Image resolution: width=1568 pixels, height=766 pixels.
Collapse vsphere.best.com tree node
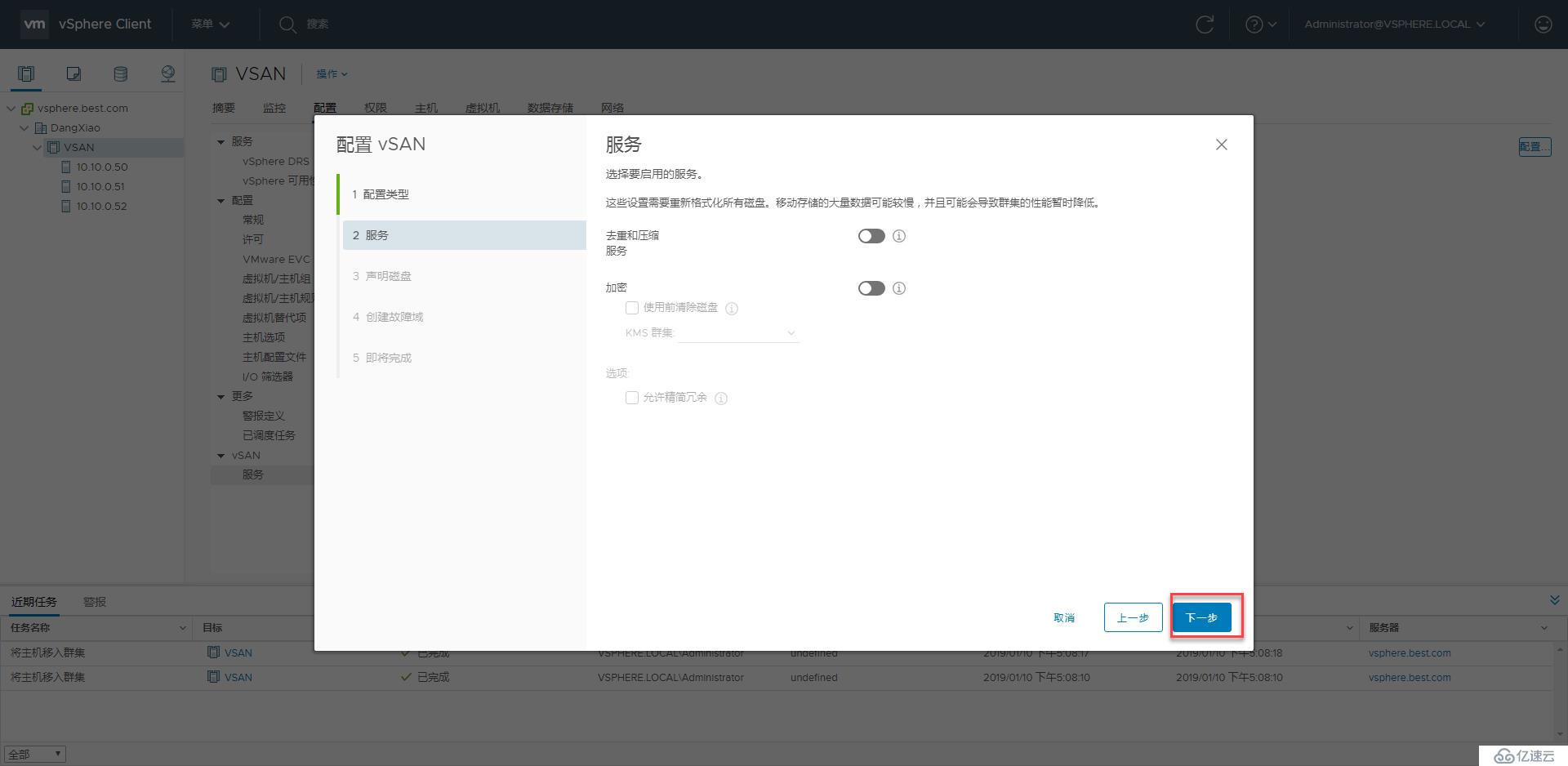pyautogui.click(x=11, y=109)
